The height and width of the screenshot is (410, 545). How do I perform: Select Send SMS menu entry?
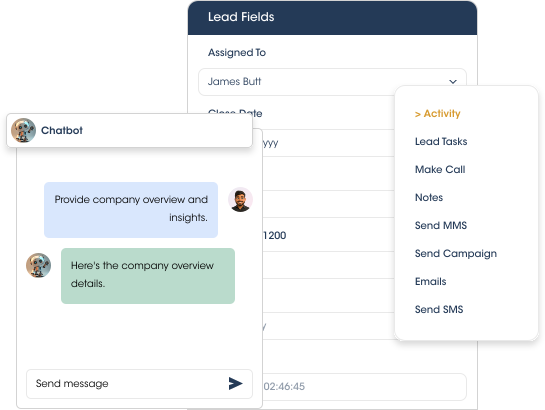pyautogui.click(x=439, y=309)
